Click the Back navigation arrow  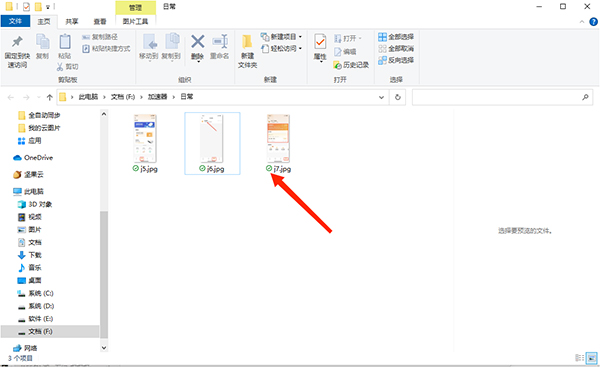tap(11, 97)
